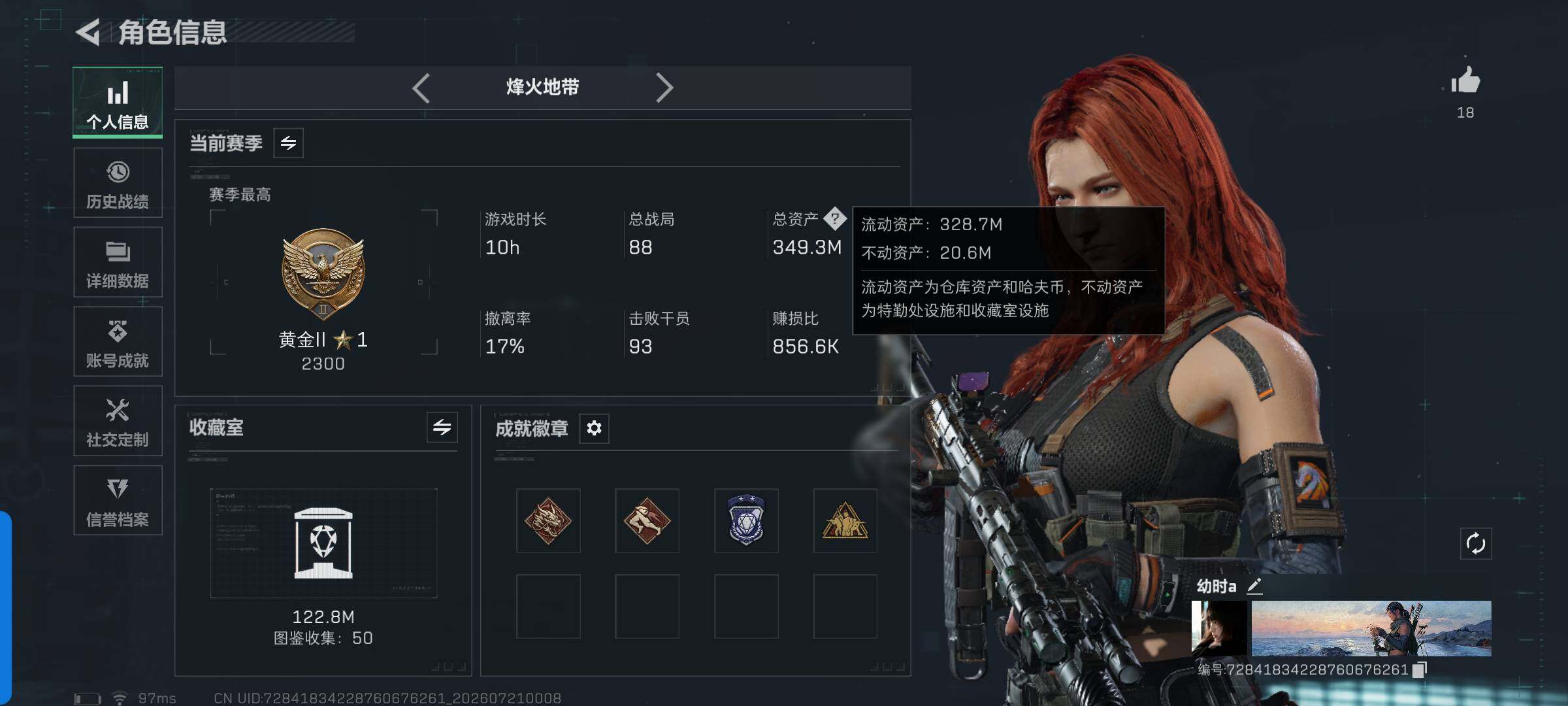Open the 历史战绩 tab

click(x=118, y=183)
